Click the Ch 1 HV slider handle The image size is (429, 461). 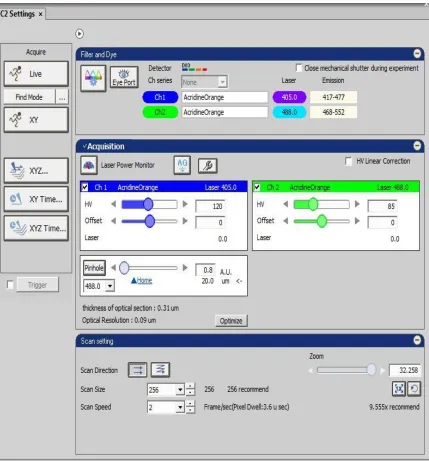tap(148, 204)
